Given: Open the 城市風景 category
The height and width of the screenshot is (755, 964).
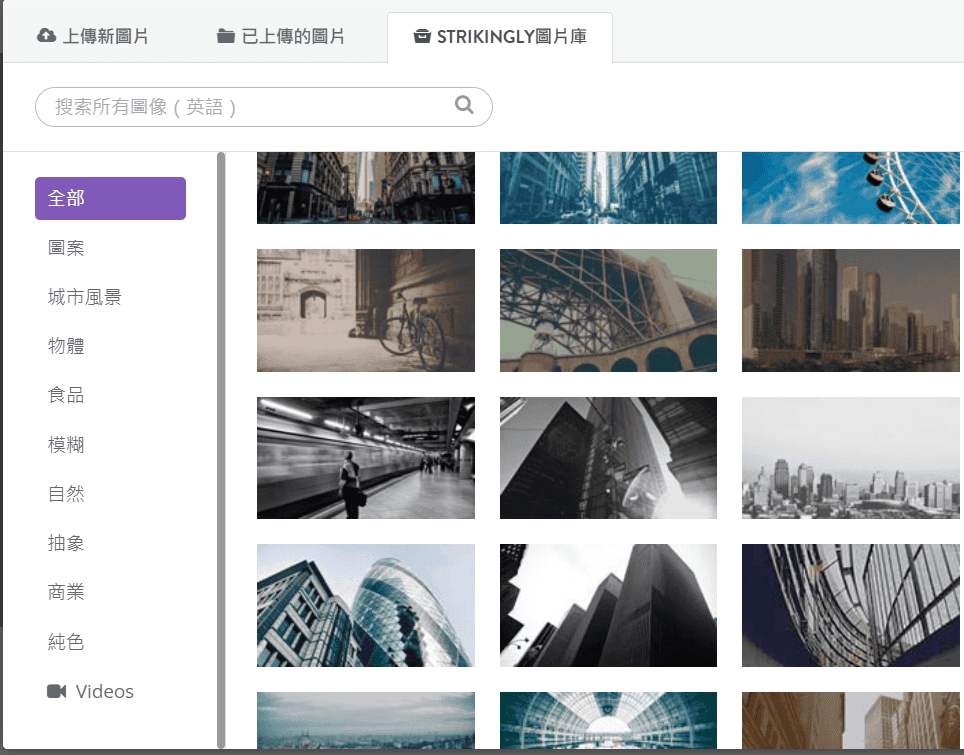Looking at the screenshot, I should 84,297.
